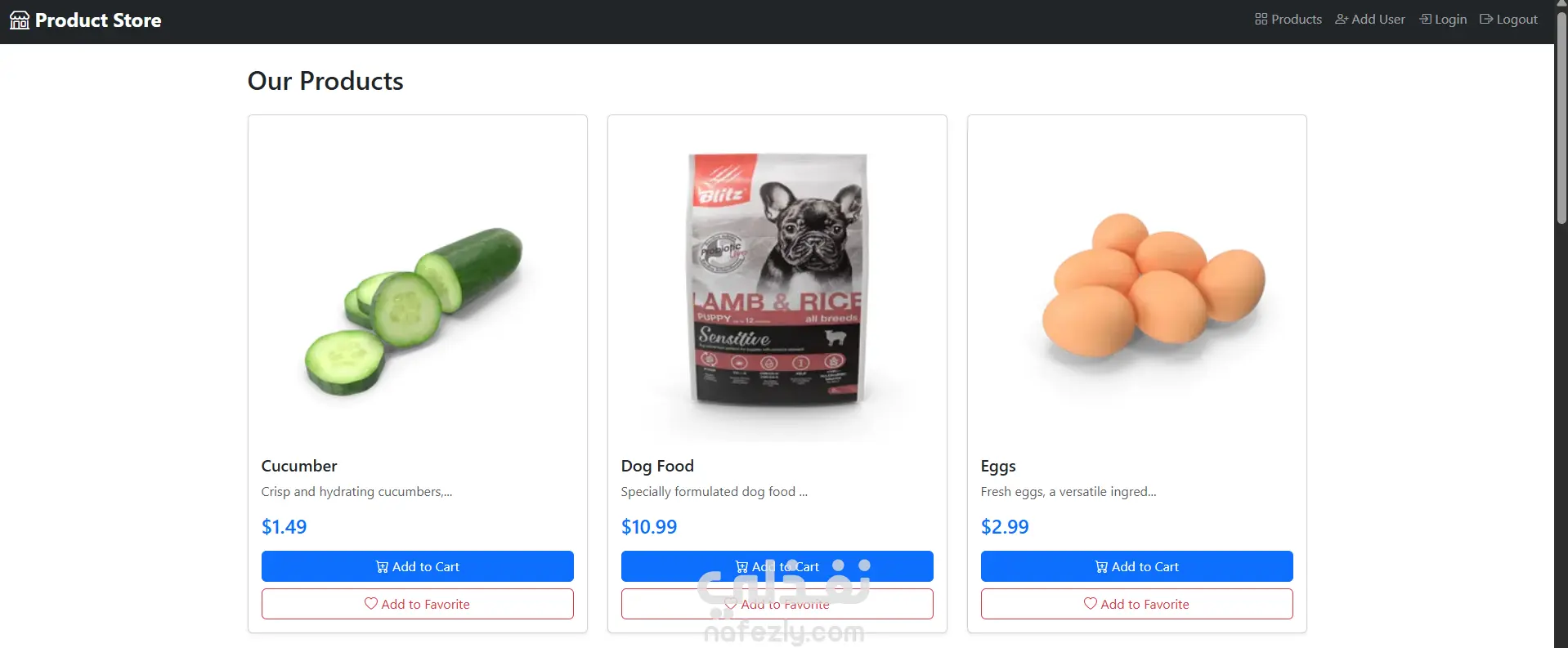Click the dog food bag image
Screen dimensions: 1568x648
coord(777,279)
